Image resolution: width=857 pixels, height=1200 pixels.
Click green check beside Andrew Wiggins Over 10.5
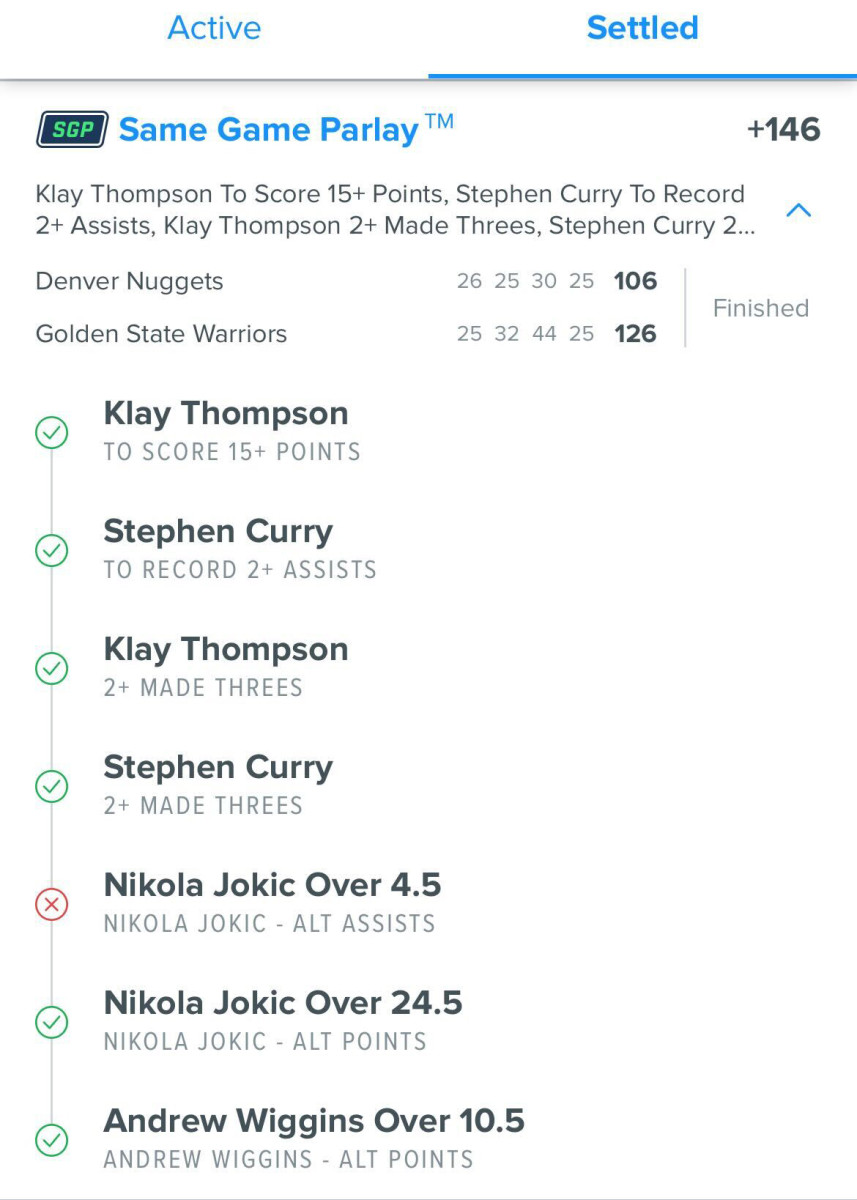pos(52,1140)
